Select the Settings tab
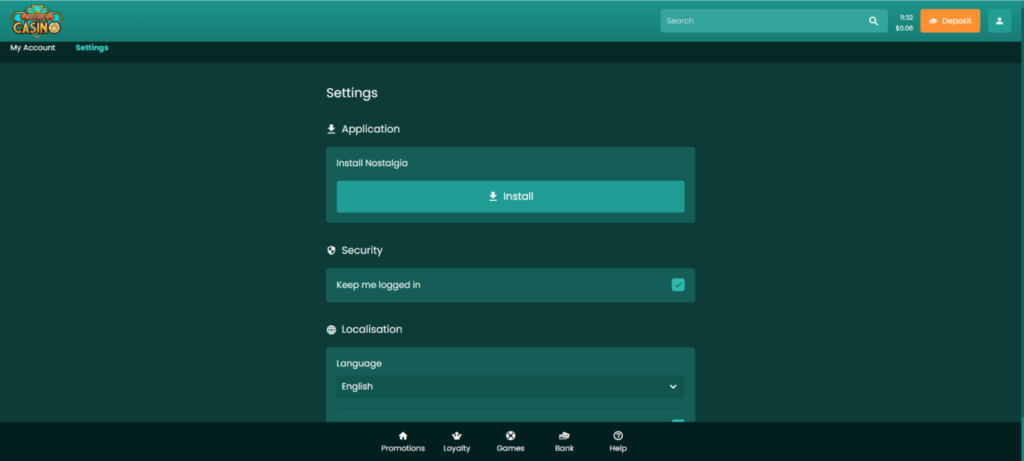This screenshot has height=461, width=1024. coord(92,48)
